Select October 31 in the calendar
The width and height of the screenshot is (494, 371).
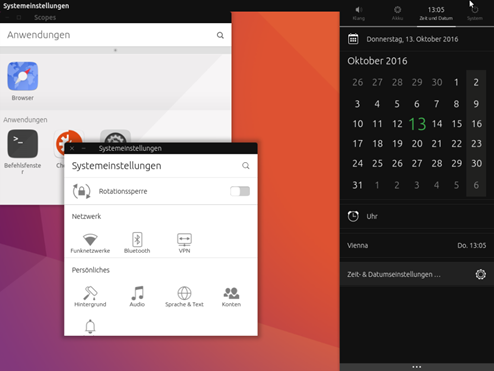click(357, 185)
